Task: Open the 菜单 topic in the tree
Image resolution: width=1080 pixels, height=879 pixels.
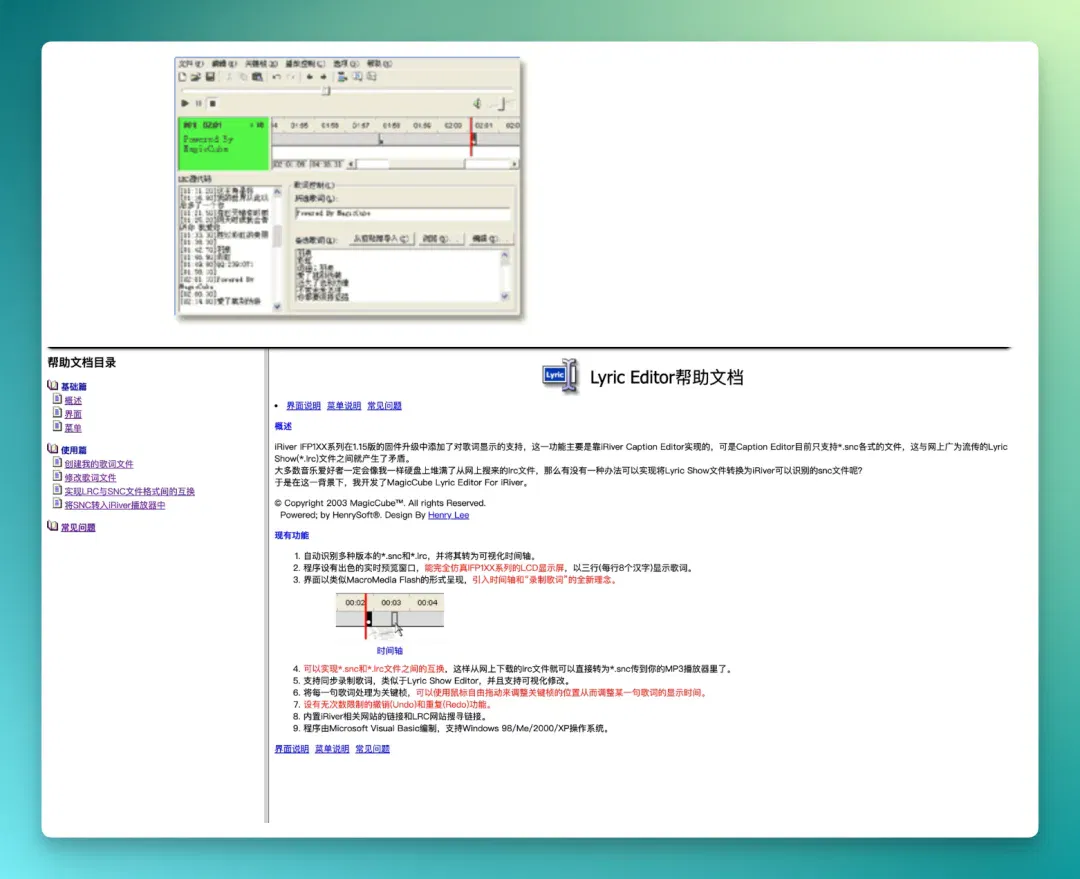Action: [73, 428]
